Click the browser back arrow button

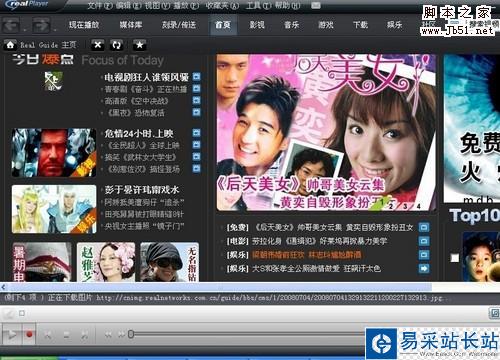tap(10, 25)
